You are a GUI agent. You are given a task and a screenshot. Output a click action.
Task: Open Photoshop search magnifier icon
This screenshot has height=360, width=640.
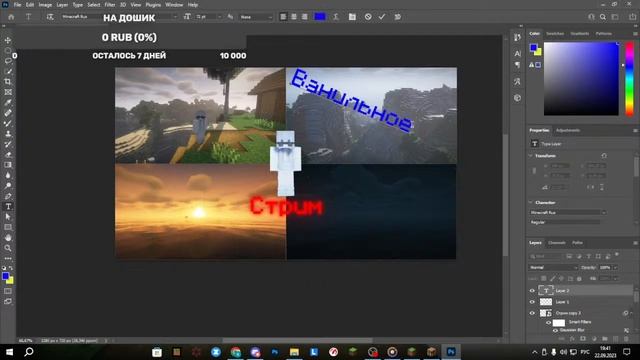click(603, 17)
